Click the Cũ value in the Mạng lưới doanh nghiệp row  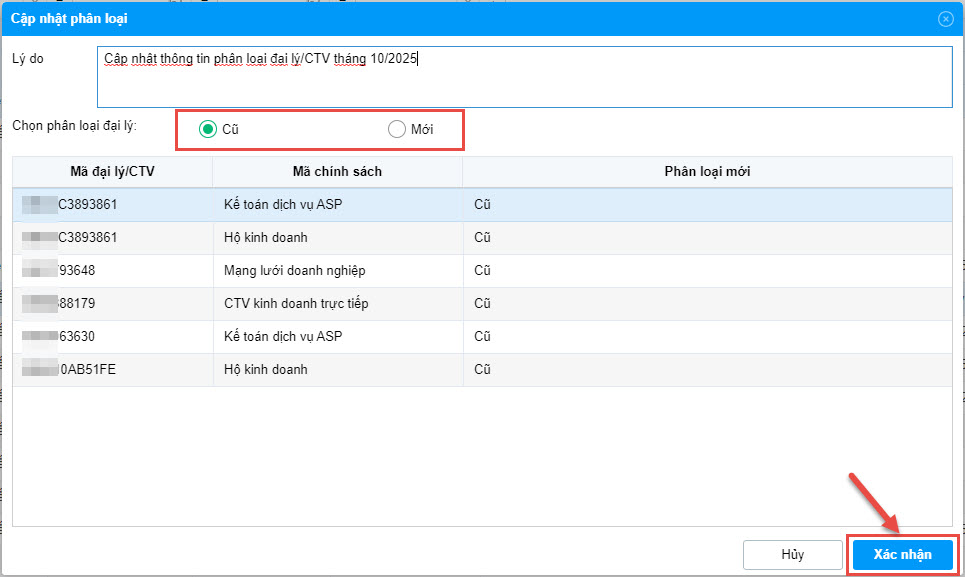[482, 270]
